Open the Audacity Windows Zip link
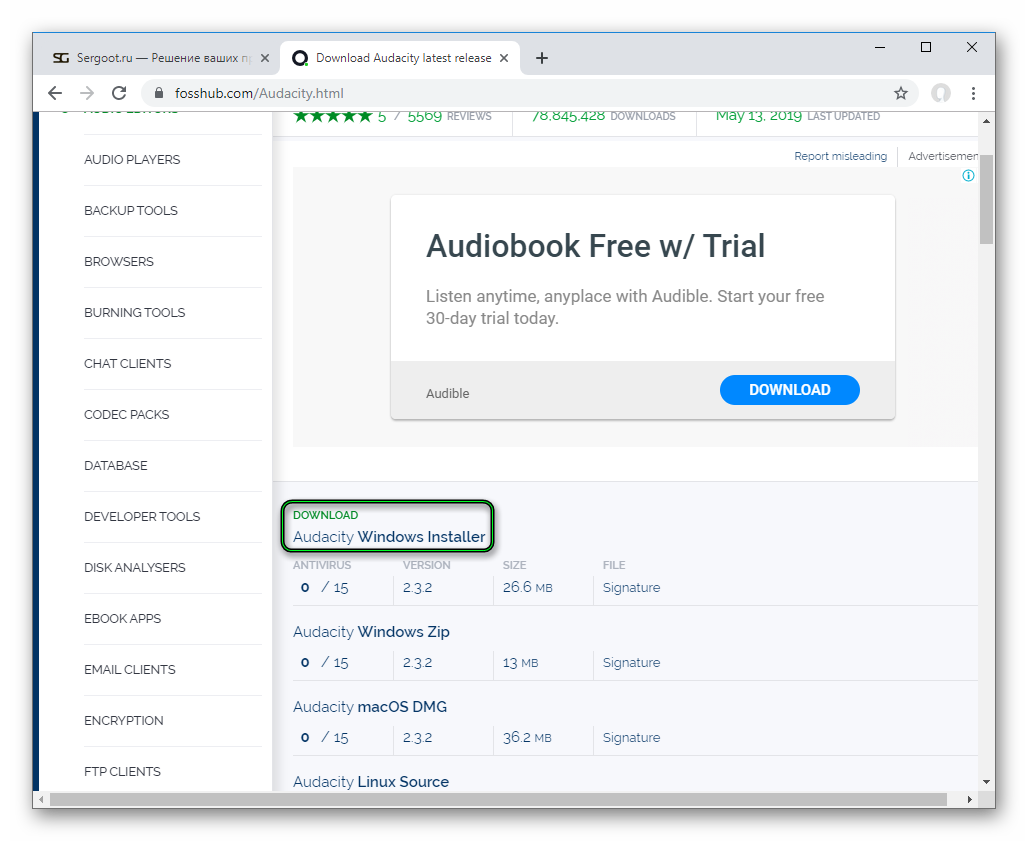Viewport: 1028px width, 841px height. [x=371, y=632]
